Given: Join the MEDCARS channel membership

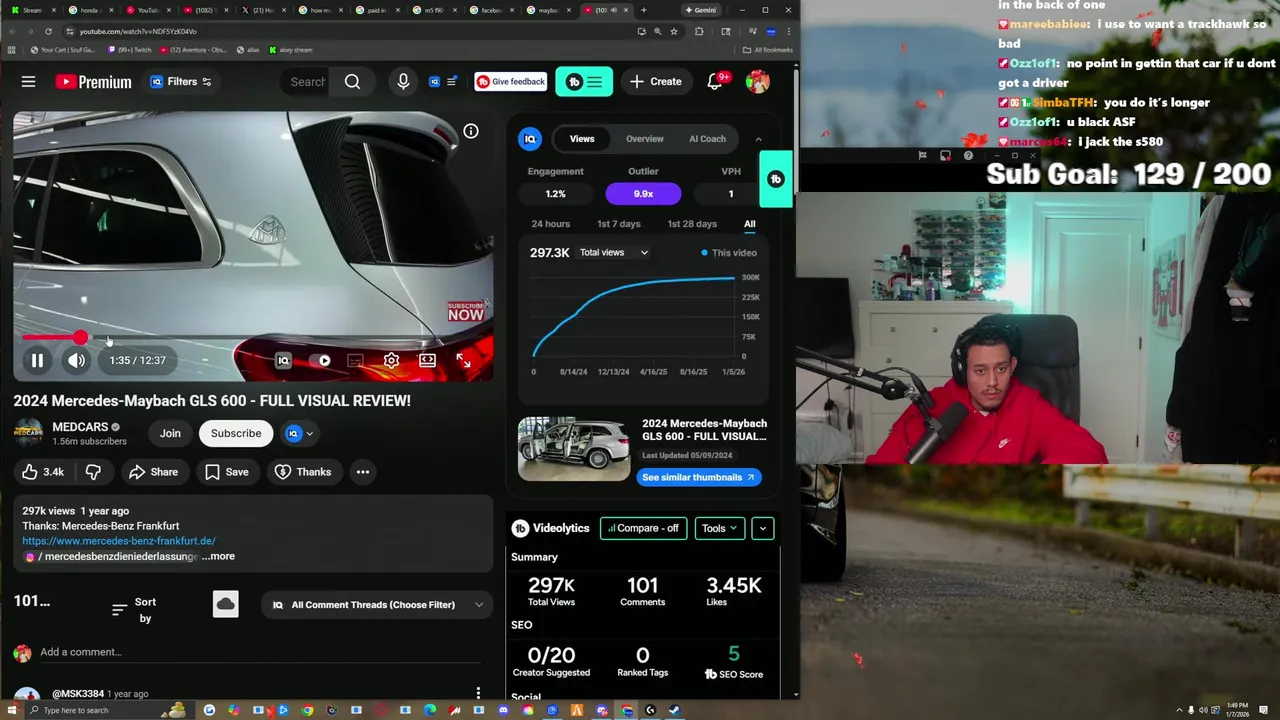Looking at the screenshot, I should [170, 433].
